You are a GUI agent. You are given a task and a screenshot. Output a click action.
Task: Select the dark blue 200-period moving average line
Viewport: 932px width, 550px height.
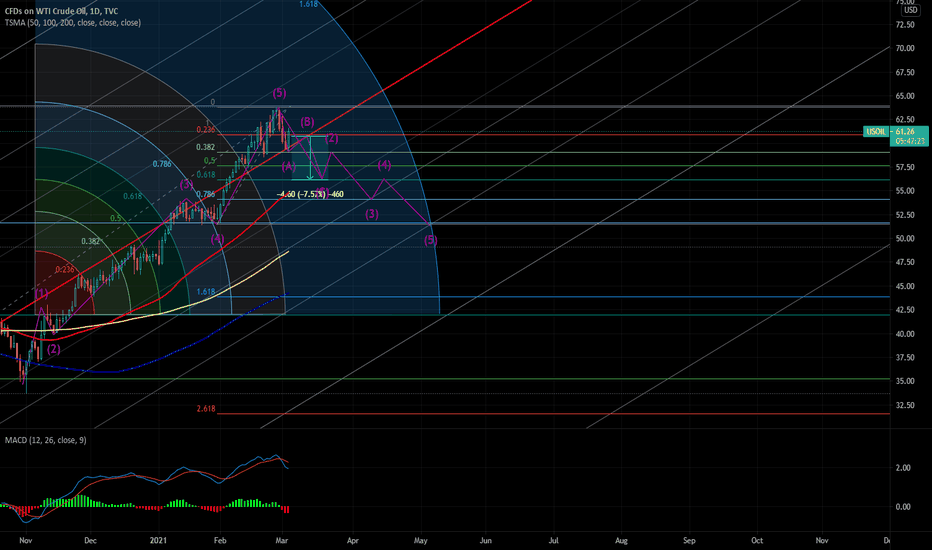119,372
